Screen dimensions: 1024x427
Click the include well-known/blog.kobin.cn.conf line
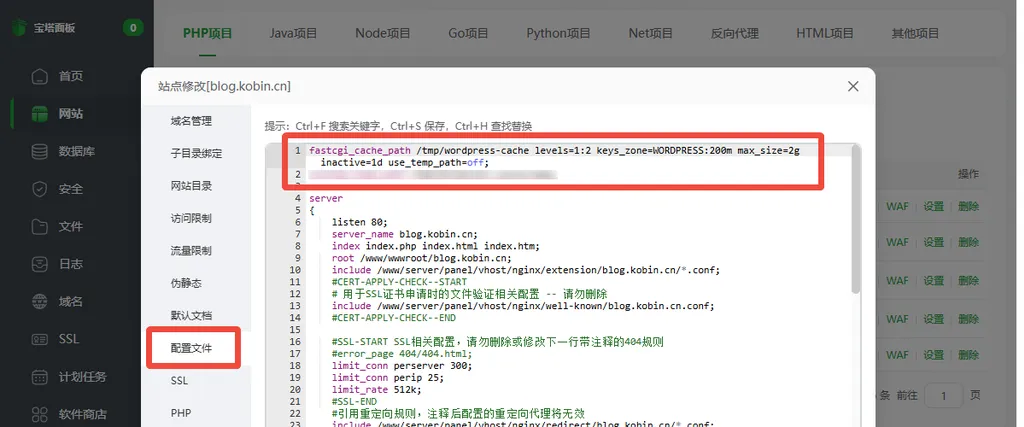(x=523, y=306)
